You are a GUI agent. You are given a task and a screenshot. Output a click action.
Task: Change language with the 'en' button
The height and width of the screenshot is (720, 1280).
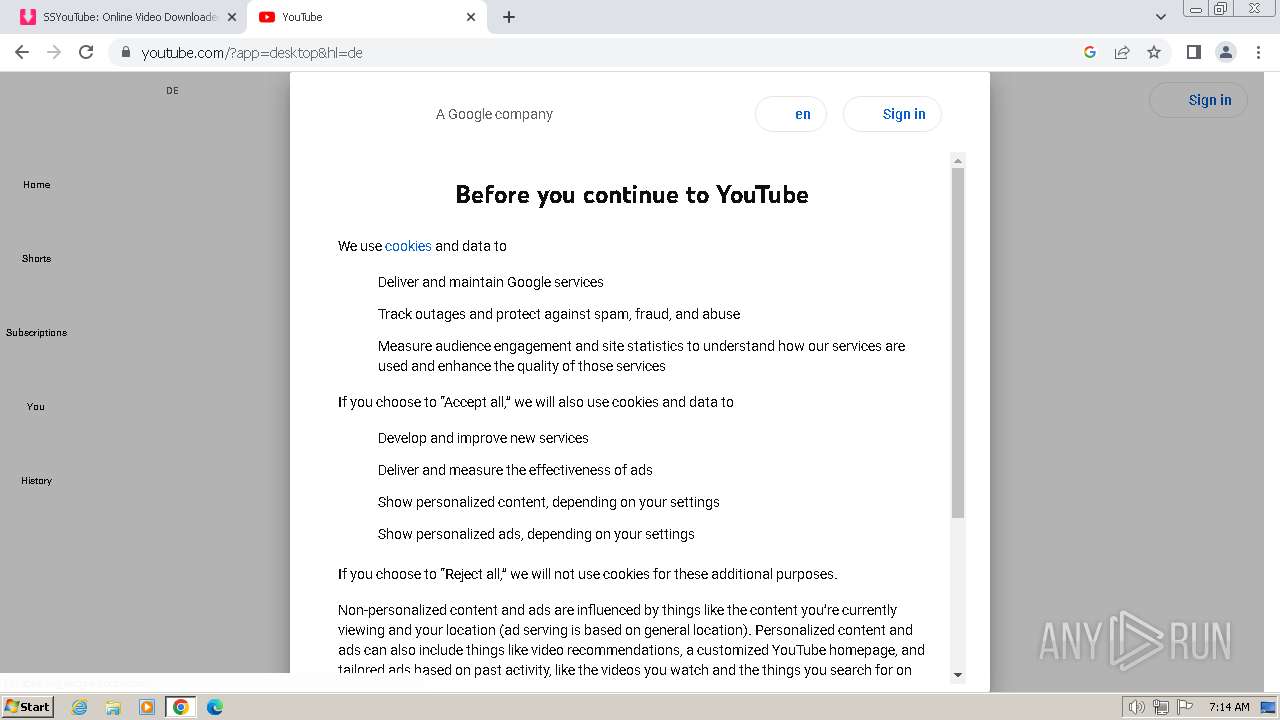tap(791, 114)
